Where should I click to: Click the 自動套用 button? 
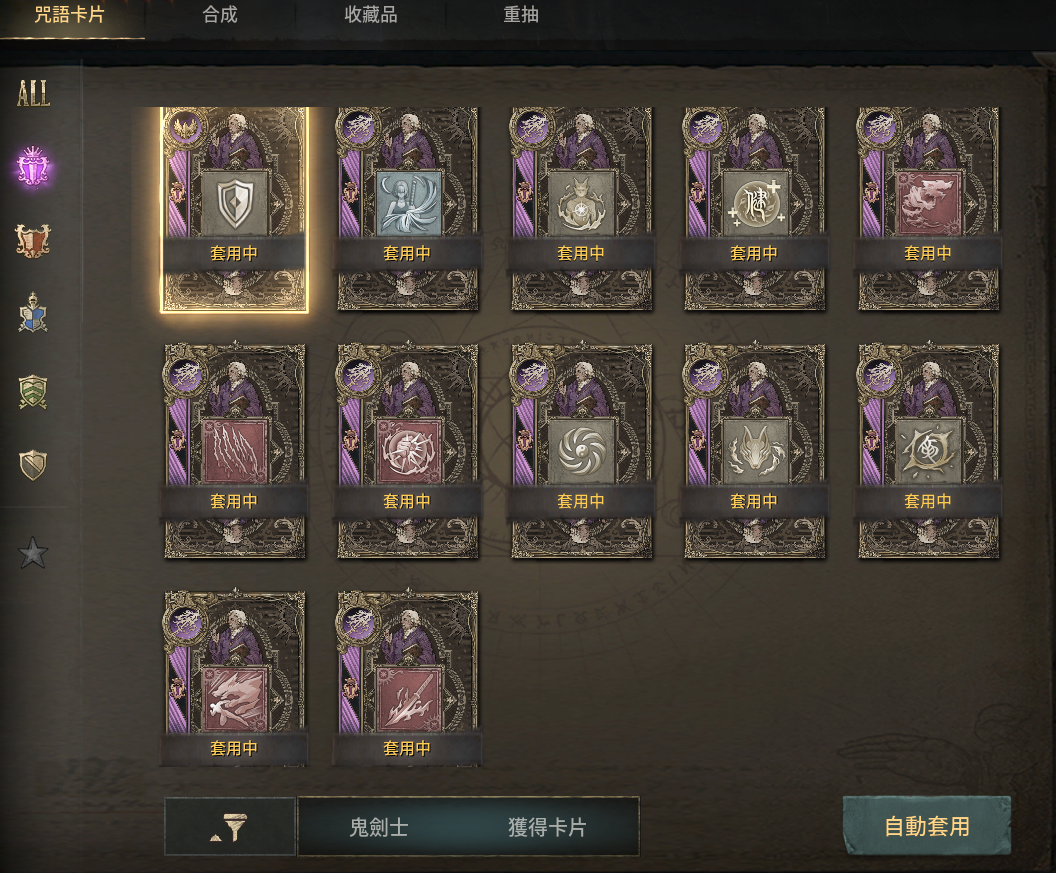(x=927, y=826)
